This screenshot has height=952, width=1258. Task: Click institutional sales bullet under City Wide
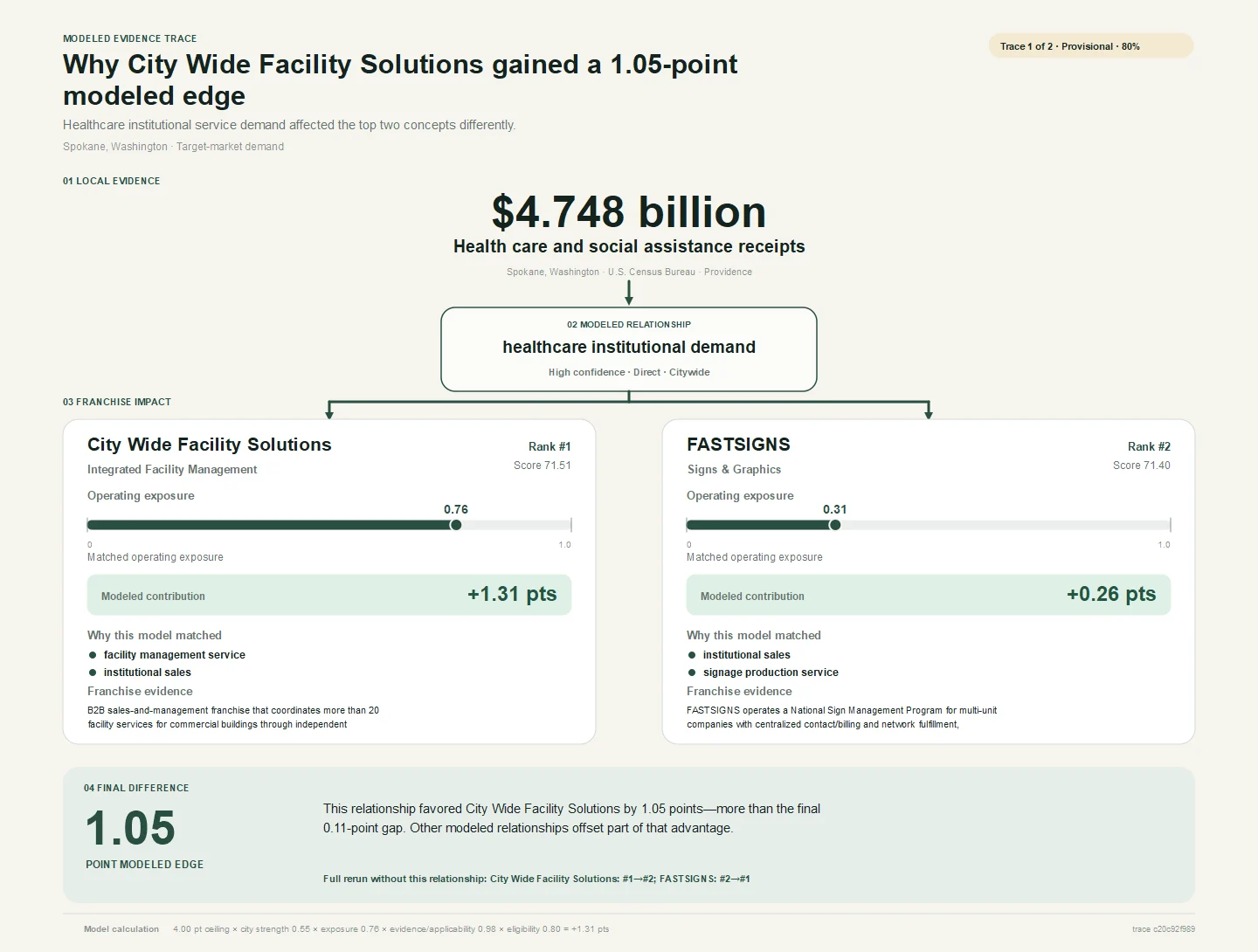(x=140, y=673)
